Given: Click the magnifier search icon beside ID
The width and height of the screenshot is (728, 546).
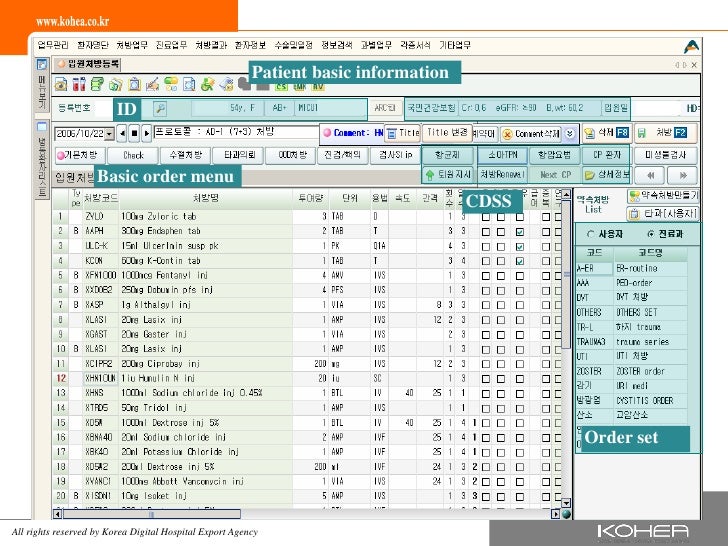Looking at the screenshot, I should [159, 108].
